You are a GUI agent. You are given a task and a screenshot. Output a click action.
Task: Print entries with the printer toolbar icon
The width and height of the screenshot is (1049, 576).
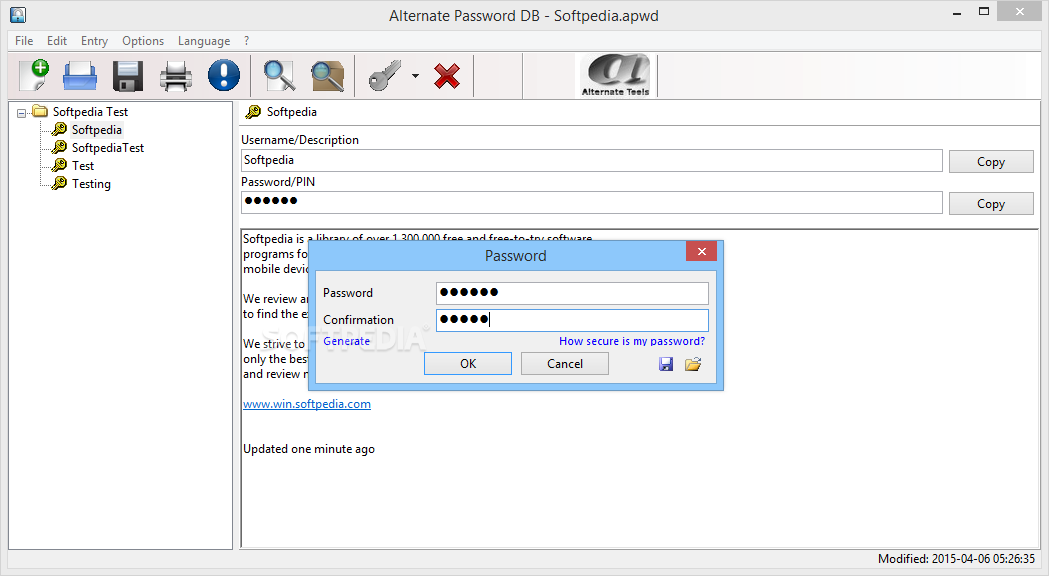176,76
